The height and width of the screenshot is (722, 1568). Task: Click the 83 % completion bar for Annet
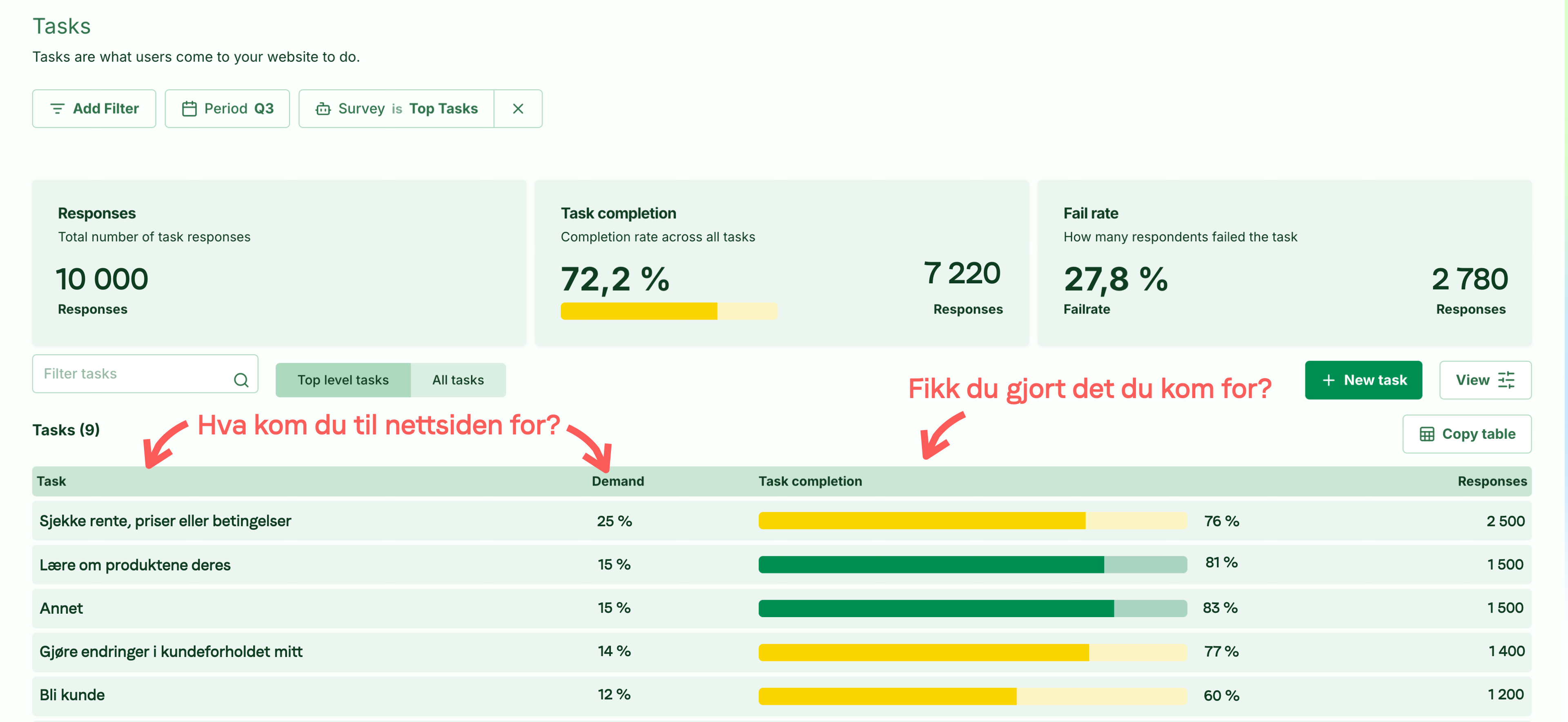pos(973,608)
